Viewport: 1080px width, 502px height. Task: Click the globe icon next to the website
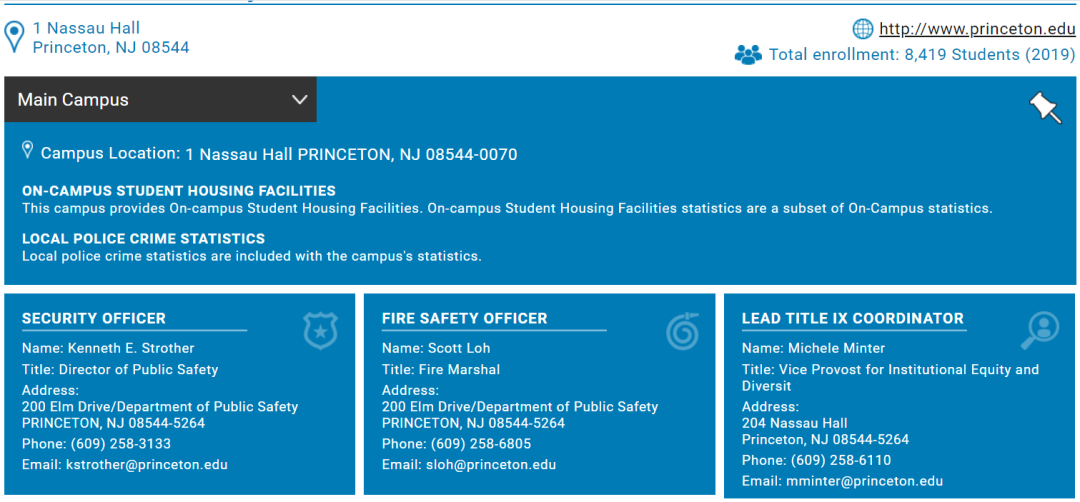[x=862, y=28]
